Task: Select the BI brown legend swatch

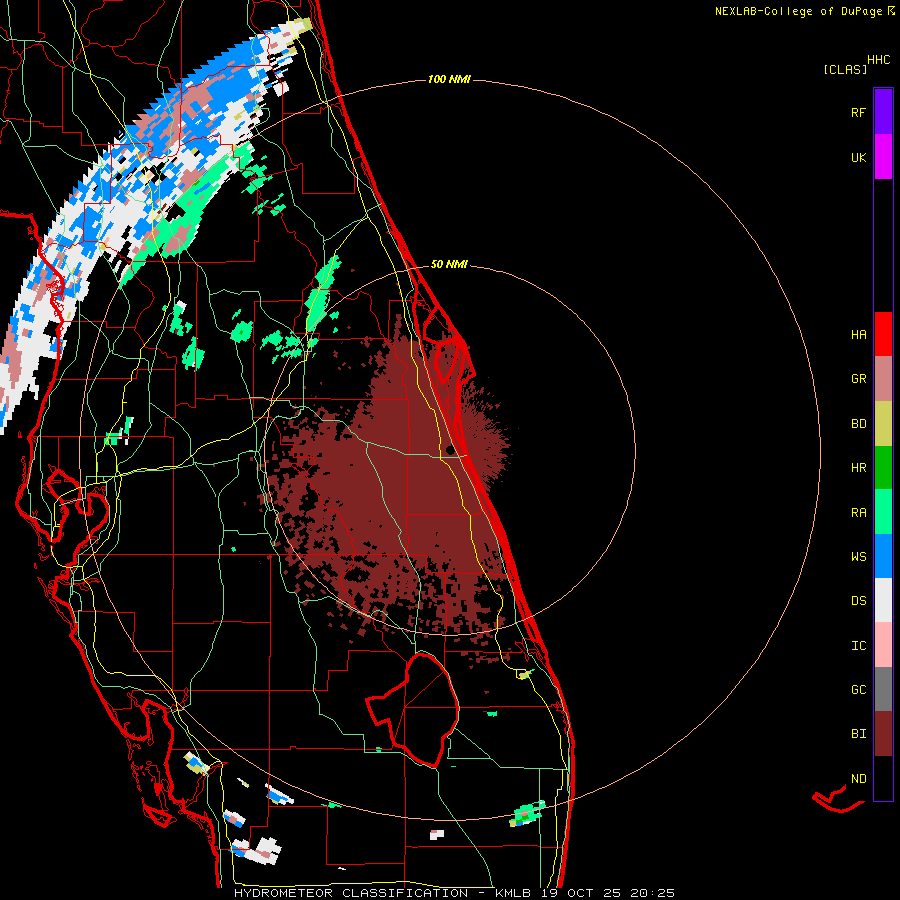Action: [x=883, y=734]
